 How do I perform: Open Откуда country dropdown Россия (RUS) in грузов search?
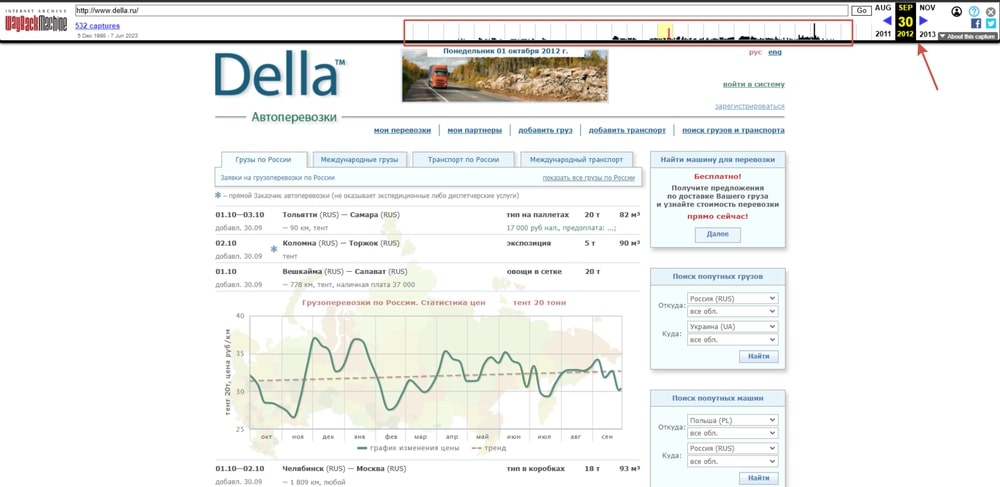coord(733,298)
